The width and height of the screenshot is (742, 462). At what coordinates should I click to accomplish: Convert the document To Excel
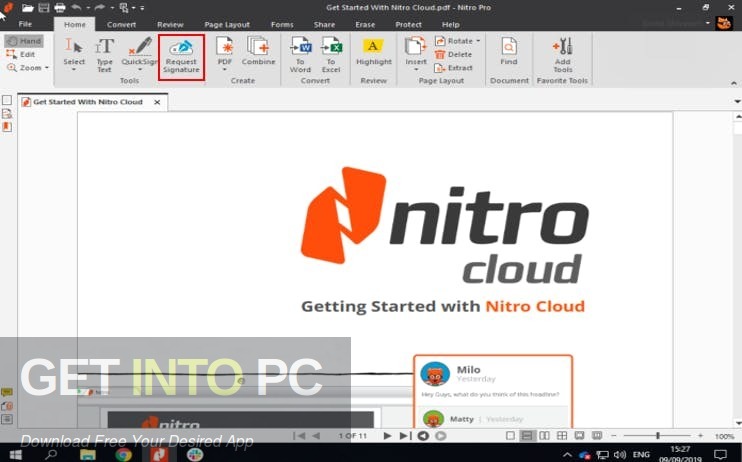click(331, 54)
